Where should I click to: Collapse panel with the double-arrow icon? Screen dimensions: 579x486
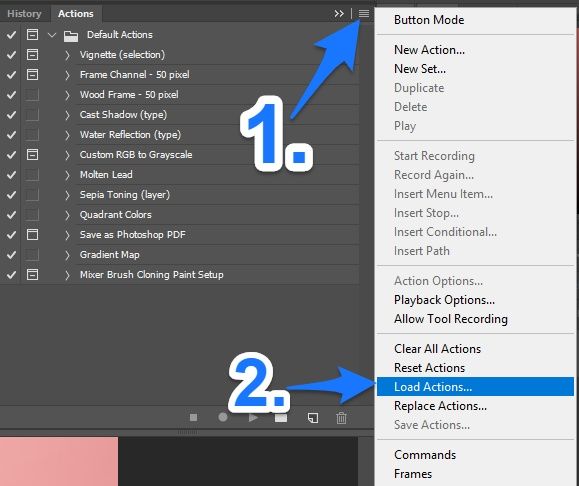[x=339, y=14]
